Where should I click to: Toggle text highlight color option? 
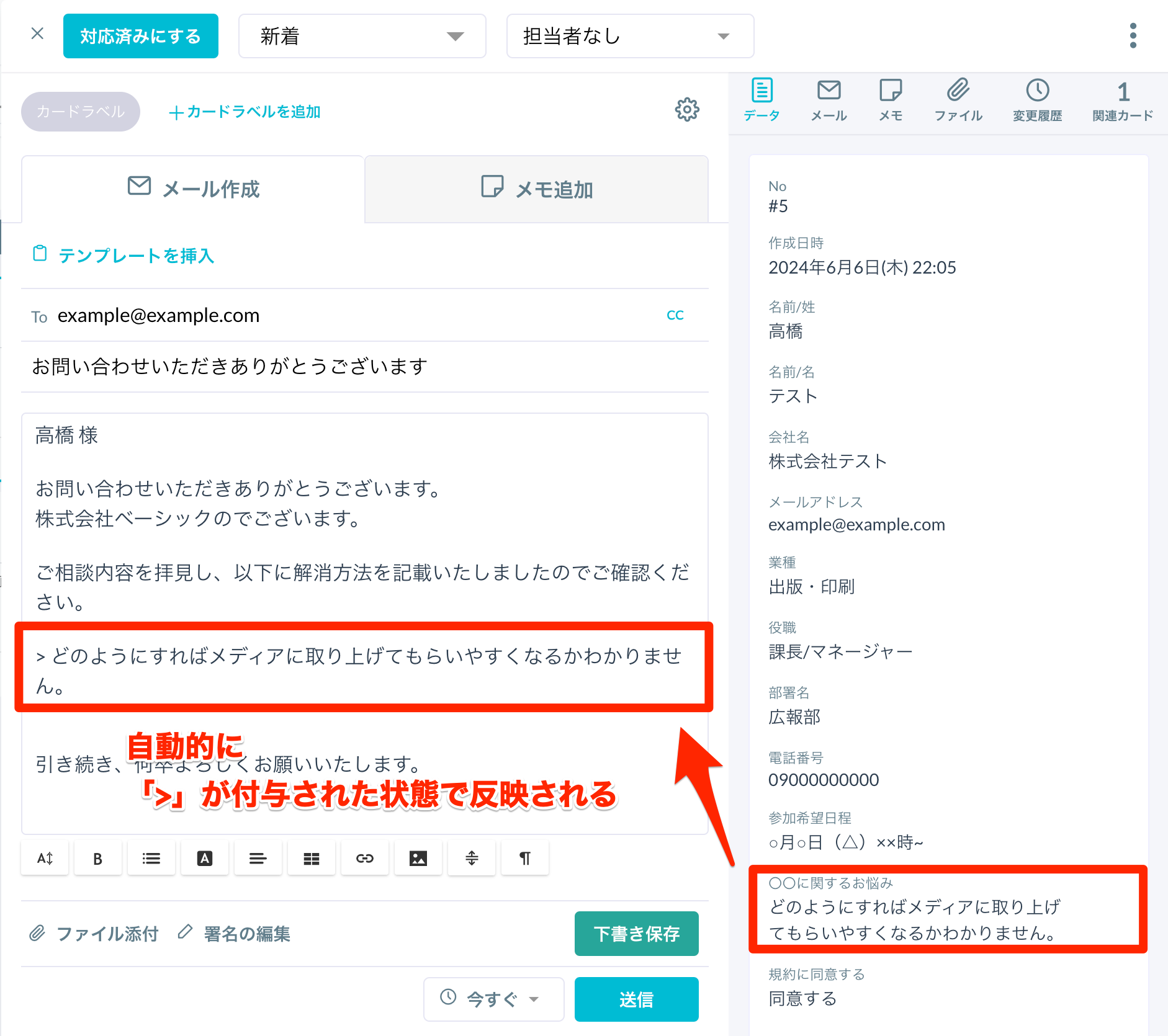point(204,858)
